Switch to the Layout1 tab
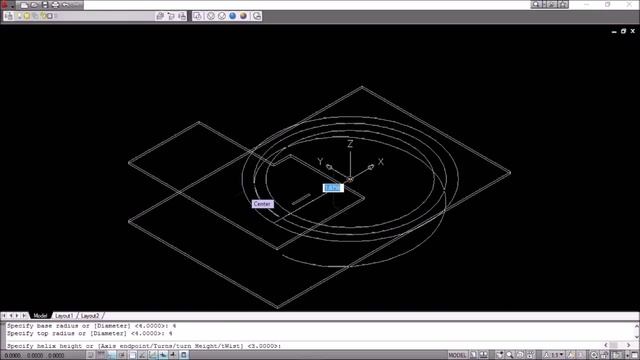 pyautogui.click(x=64, y=316)
